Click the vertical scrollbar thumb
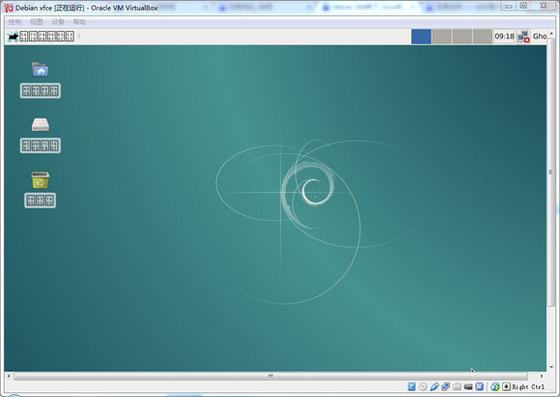This screenshot has width=560, height=397. tap(550, 172)
